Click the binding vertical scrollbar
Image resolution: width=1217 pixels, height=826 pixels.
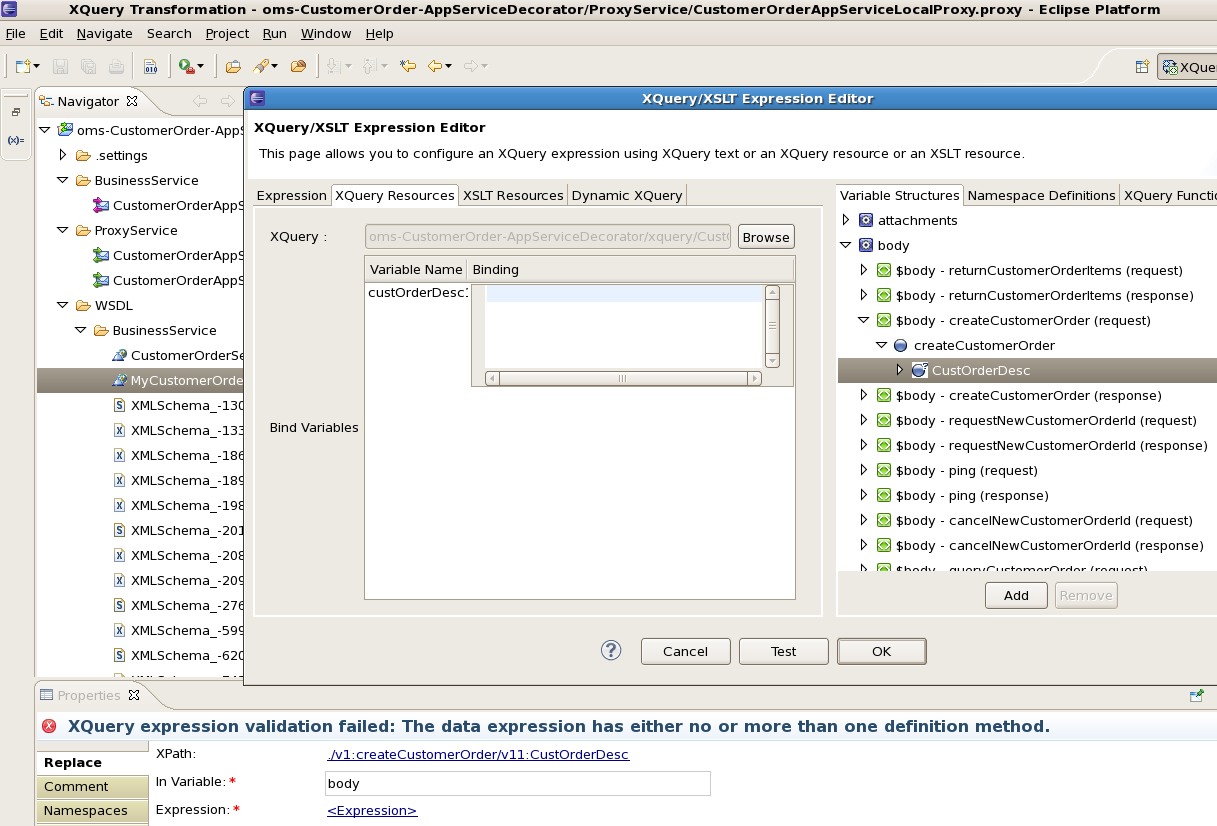[772, 326]
